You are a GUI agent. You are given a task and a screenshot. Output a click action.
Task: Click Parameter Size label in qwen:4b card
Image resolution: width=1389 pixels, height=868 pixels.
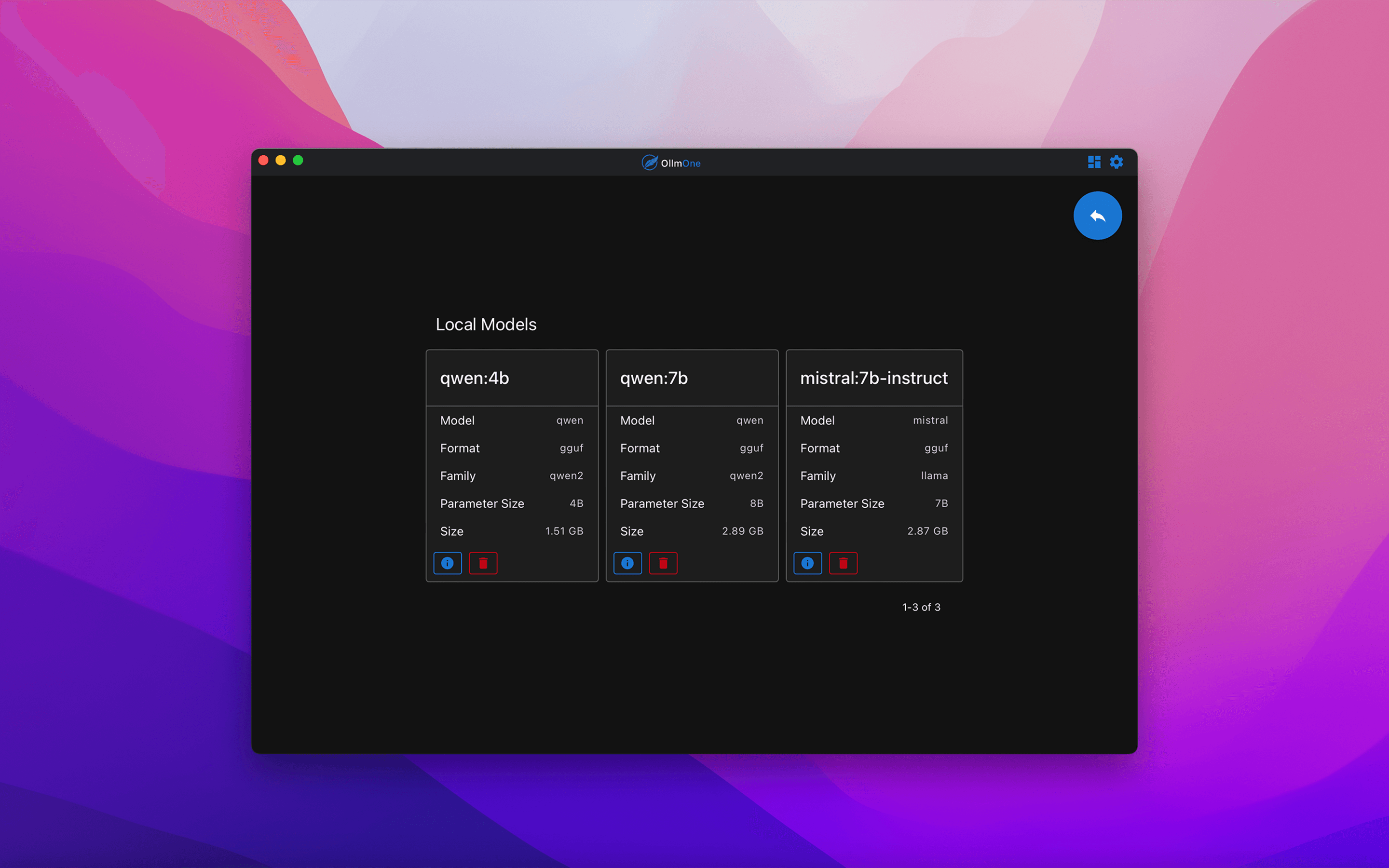(x=482, y=503)
